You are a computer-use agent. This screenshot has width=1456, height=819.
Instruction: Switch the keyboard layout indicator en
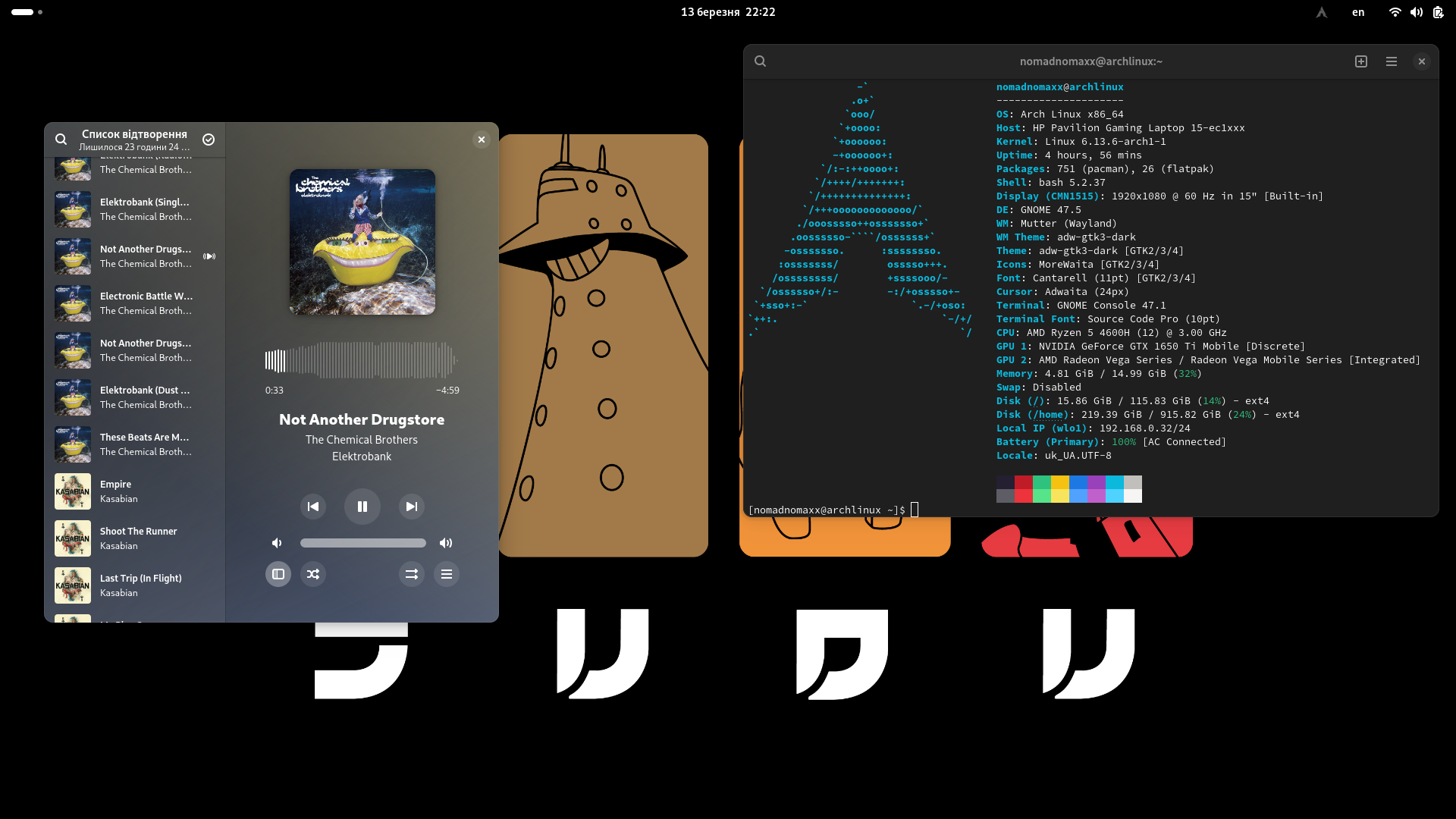[x=1358, y=12]
